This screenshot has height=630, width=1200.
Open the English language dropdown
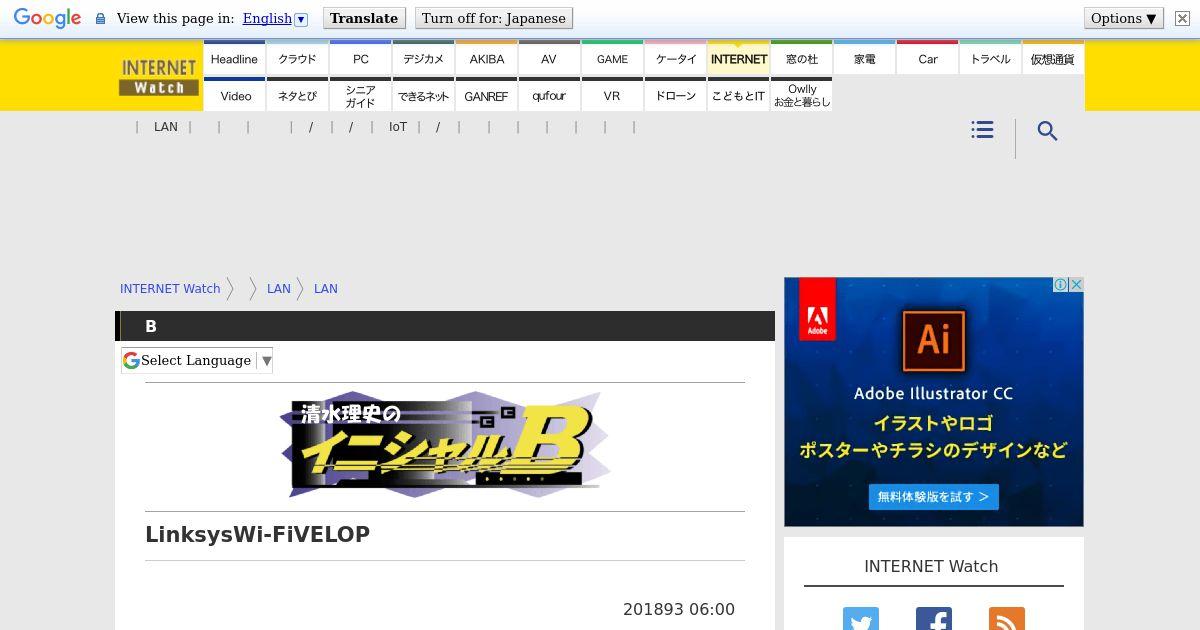[275, 18]
